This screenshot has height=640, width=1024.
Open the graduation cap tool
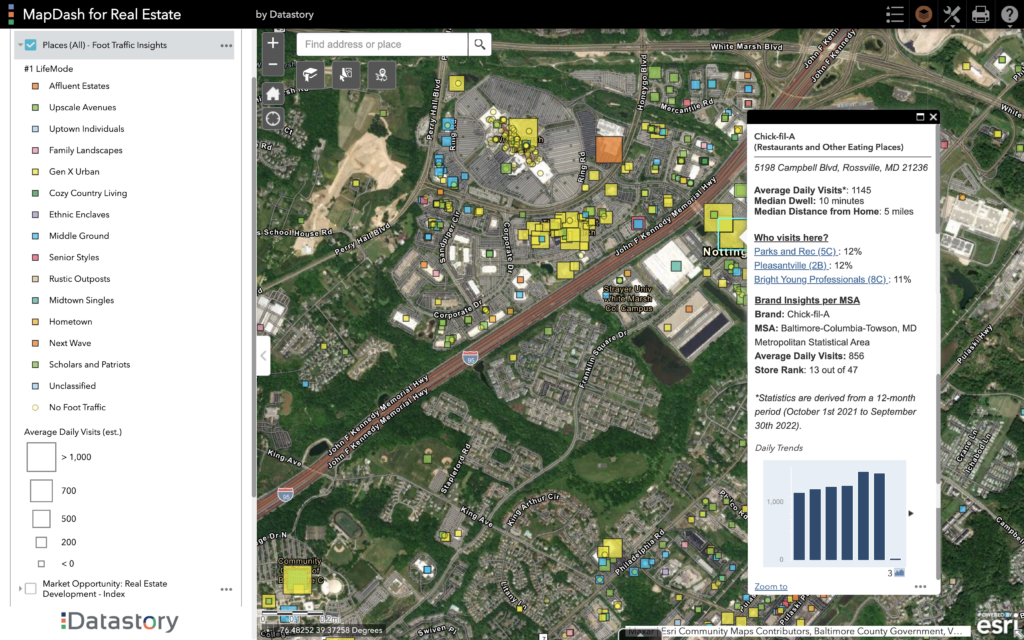(x=310, y=75)
